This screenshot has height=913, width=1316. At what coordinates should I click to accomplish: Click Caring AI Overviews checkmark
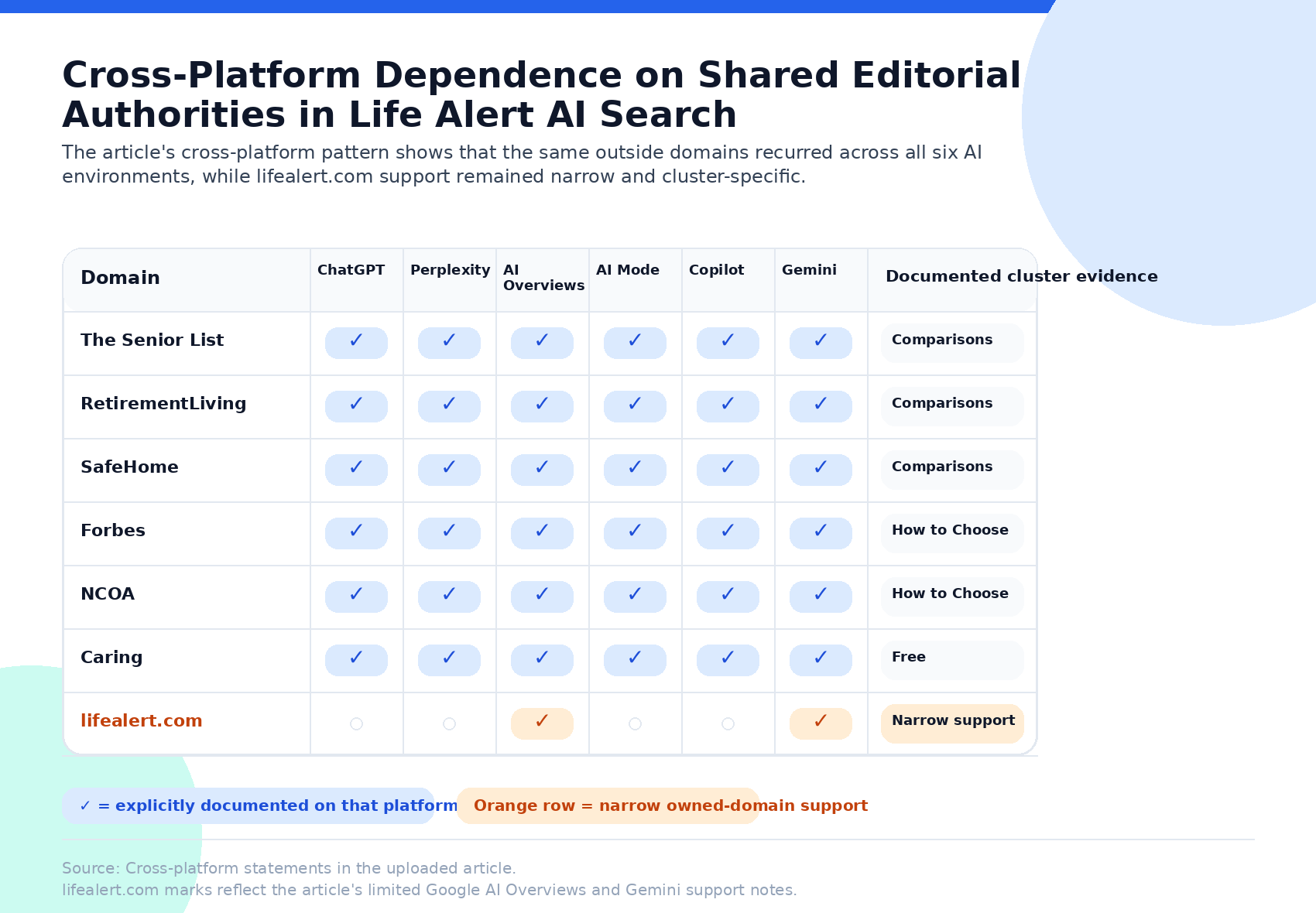coord(542,660)
